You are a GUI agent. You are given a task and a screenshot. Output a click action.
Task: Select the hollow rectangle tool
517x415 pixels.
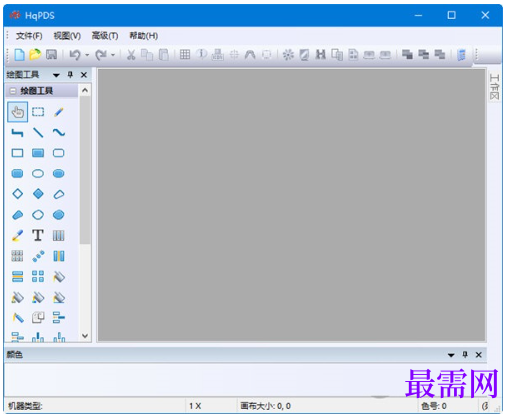[x=17, y=153]
